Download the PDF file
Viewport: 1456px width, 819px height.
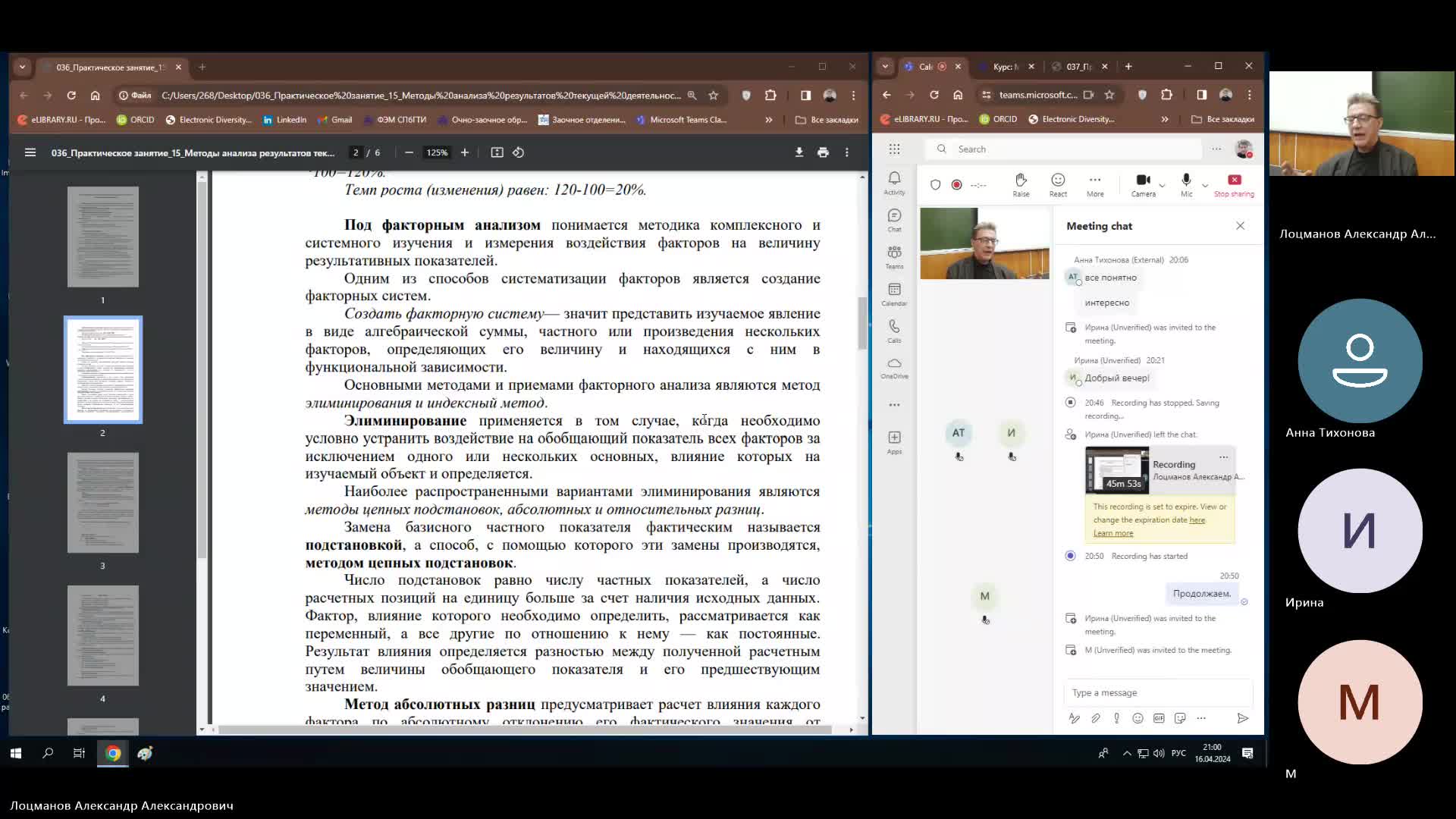[x=799, y=152]
